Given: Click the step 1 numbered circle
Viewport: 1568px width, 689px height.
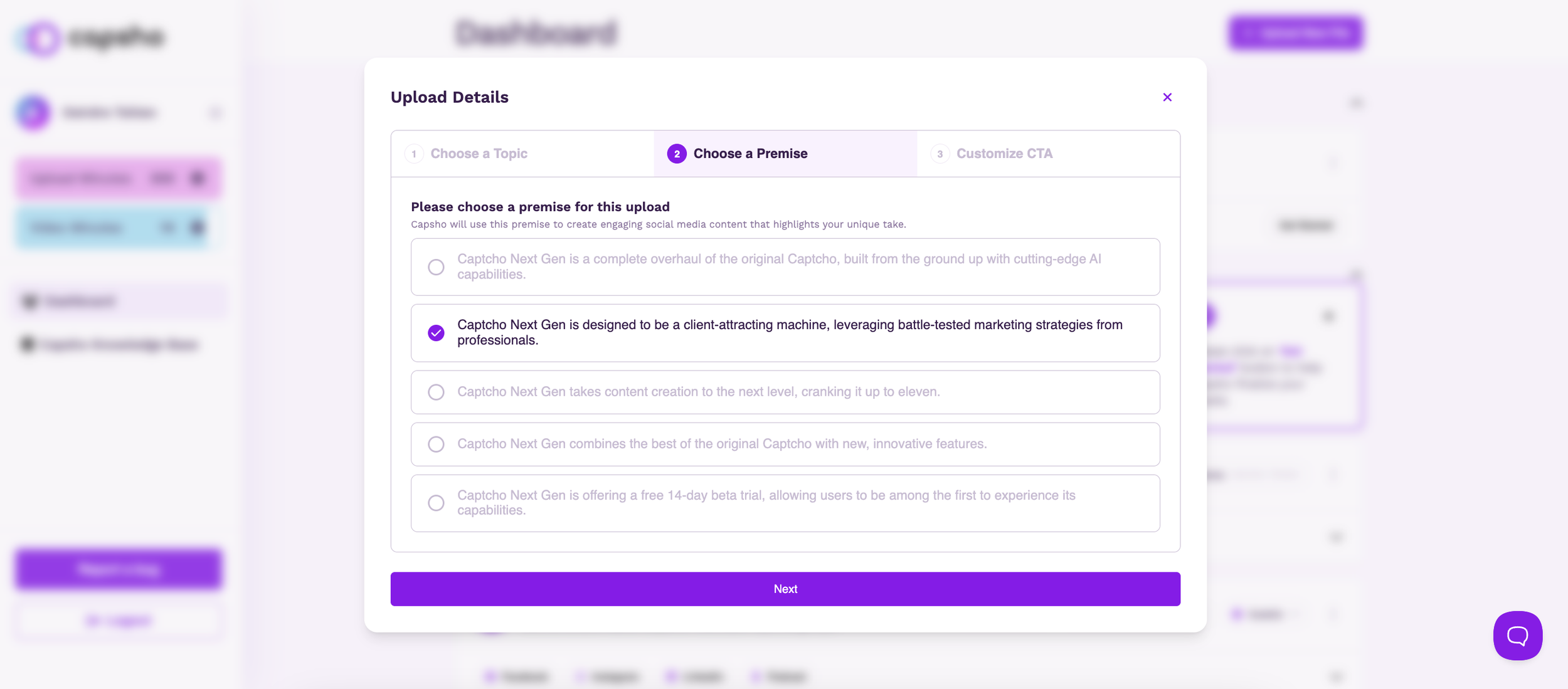Looking at the screenshot, I should (x=415, y=154).
